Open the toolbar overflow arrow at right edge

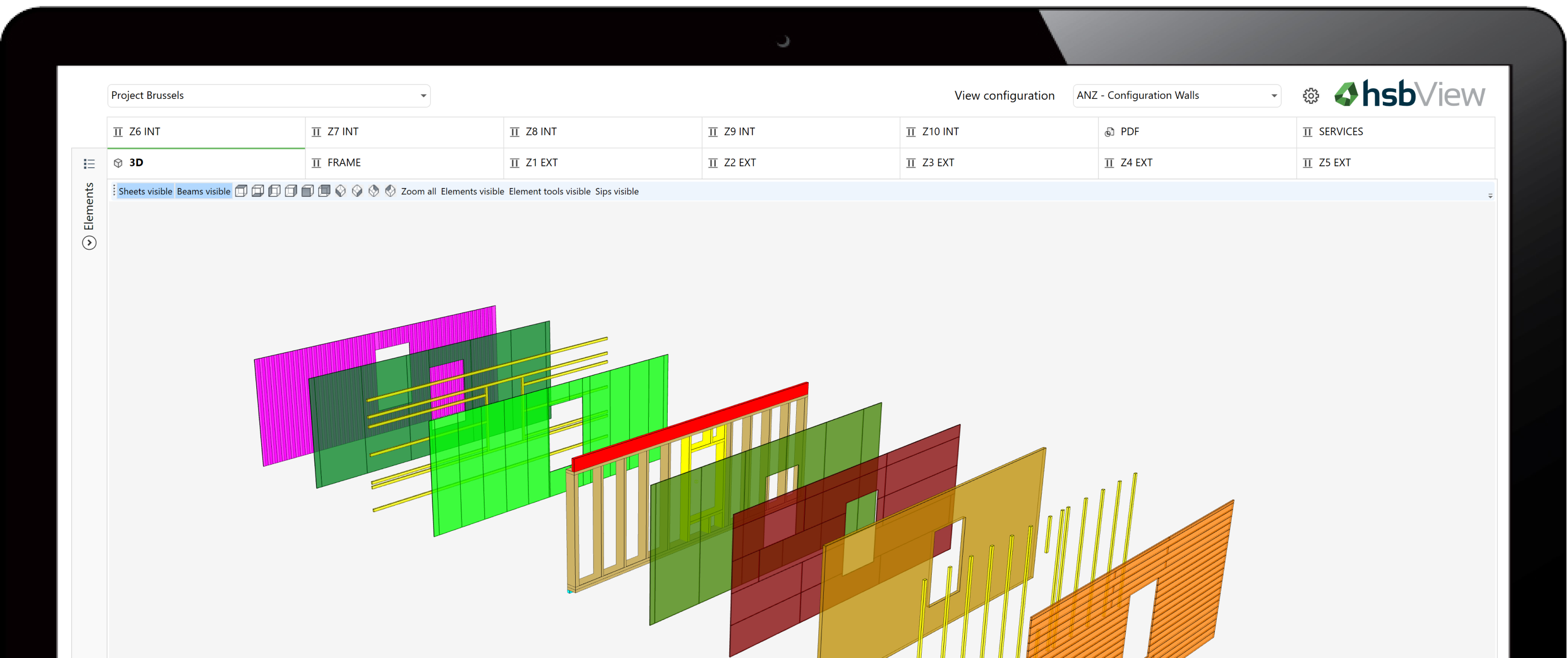[1490, 195]
